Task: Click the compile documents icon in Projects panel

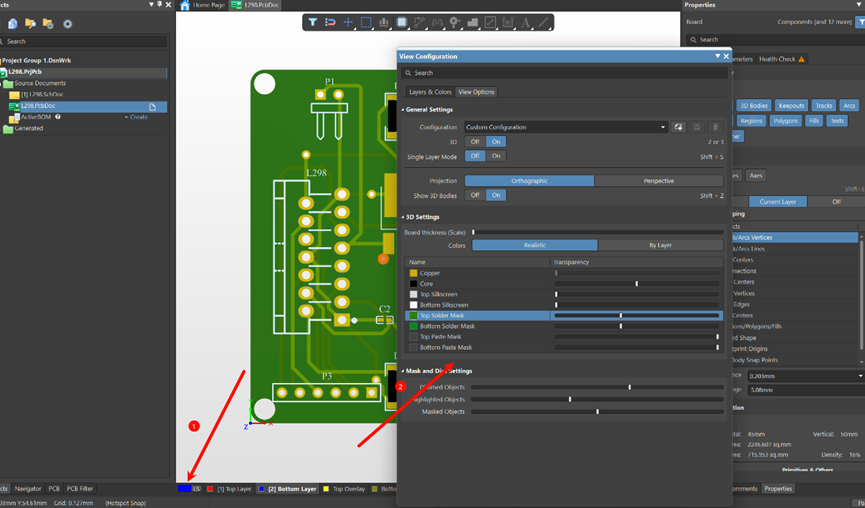Action: pos(13,24)
